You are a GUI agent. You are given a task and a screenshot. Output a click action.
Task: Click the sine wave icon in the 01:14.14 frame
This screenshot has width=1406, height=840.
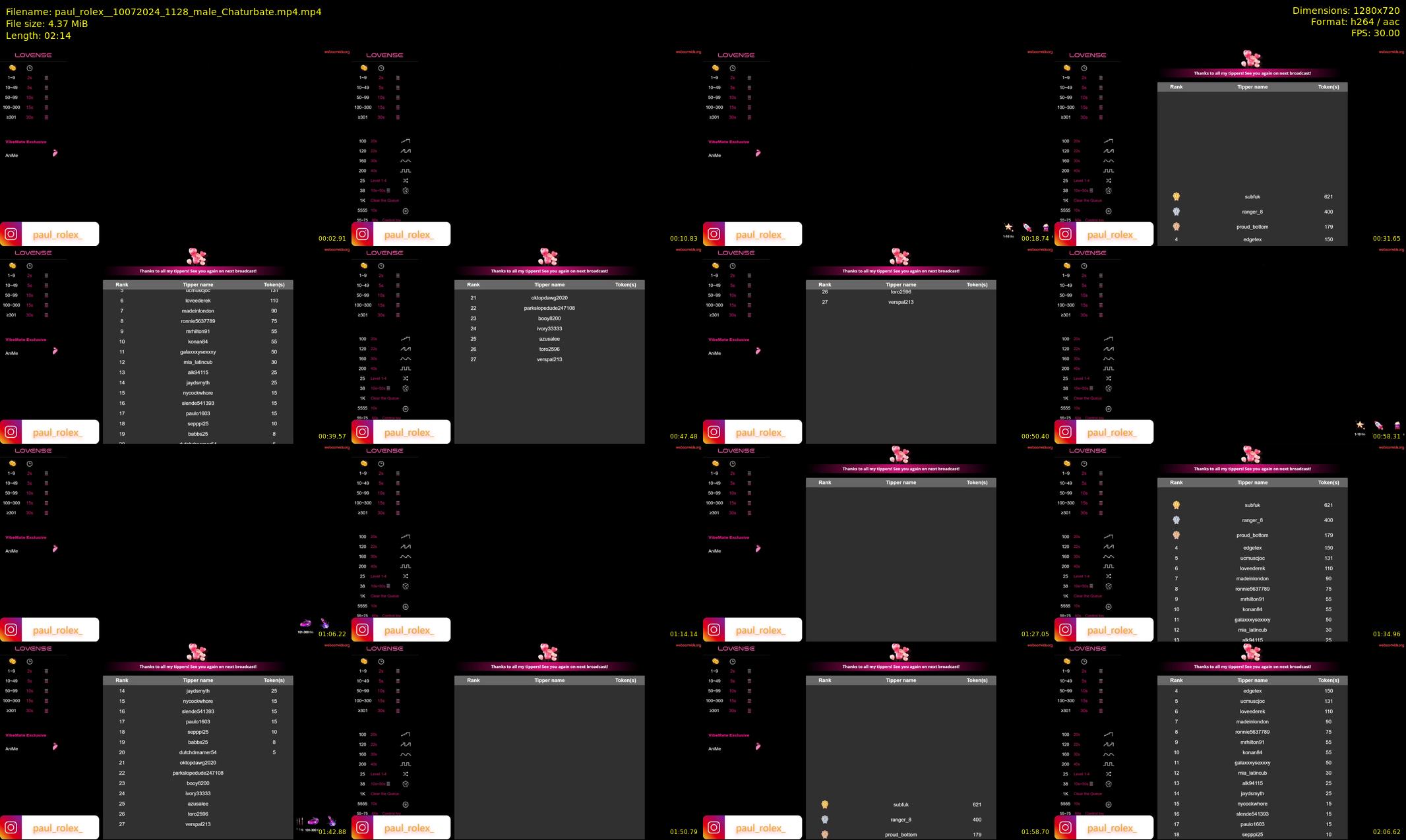coord(406,556)
